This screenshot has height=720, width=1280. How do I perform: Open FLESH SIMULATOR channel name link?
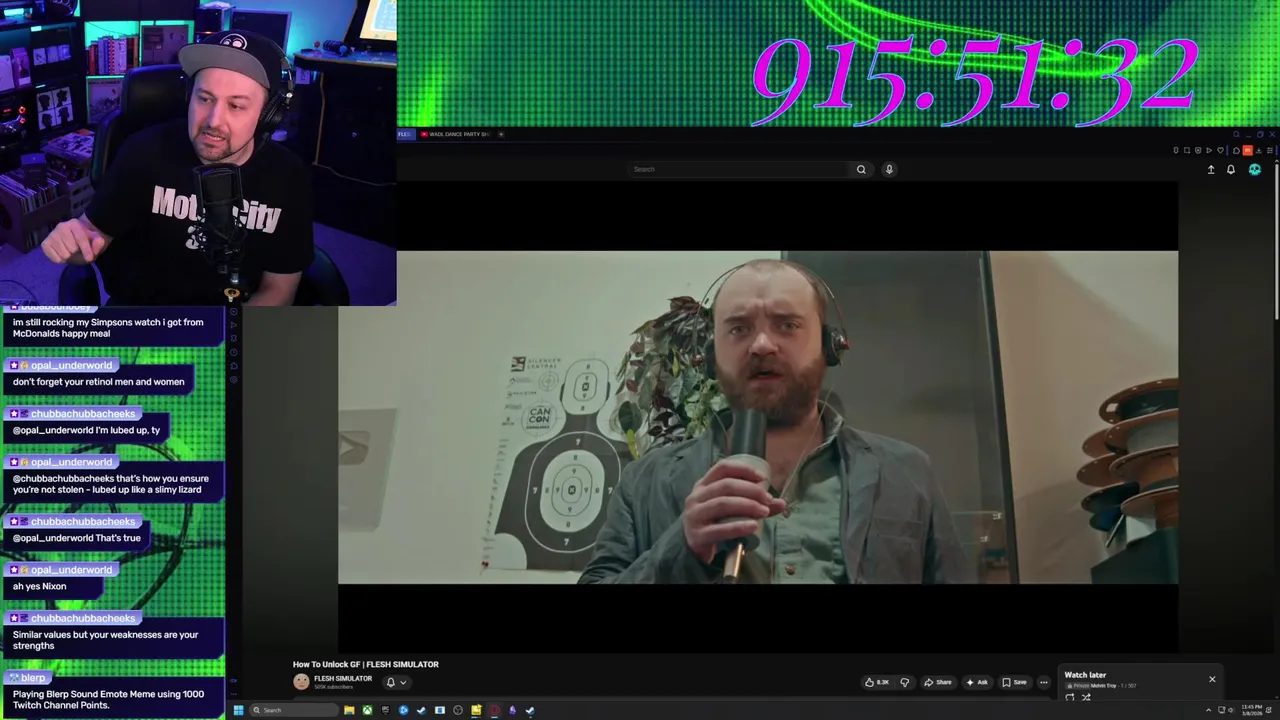click(343, 679)
